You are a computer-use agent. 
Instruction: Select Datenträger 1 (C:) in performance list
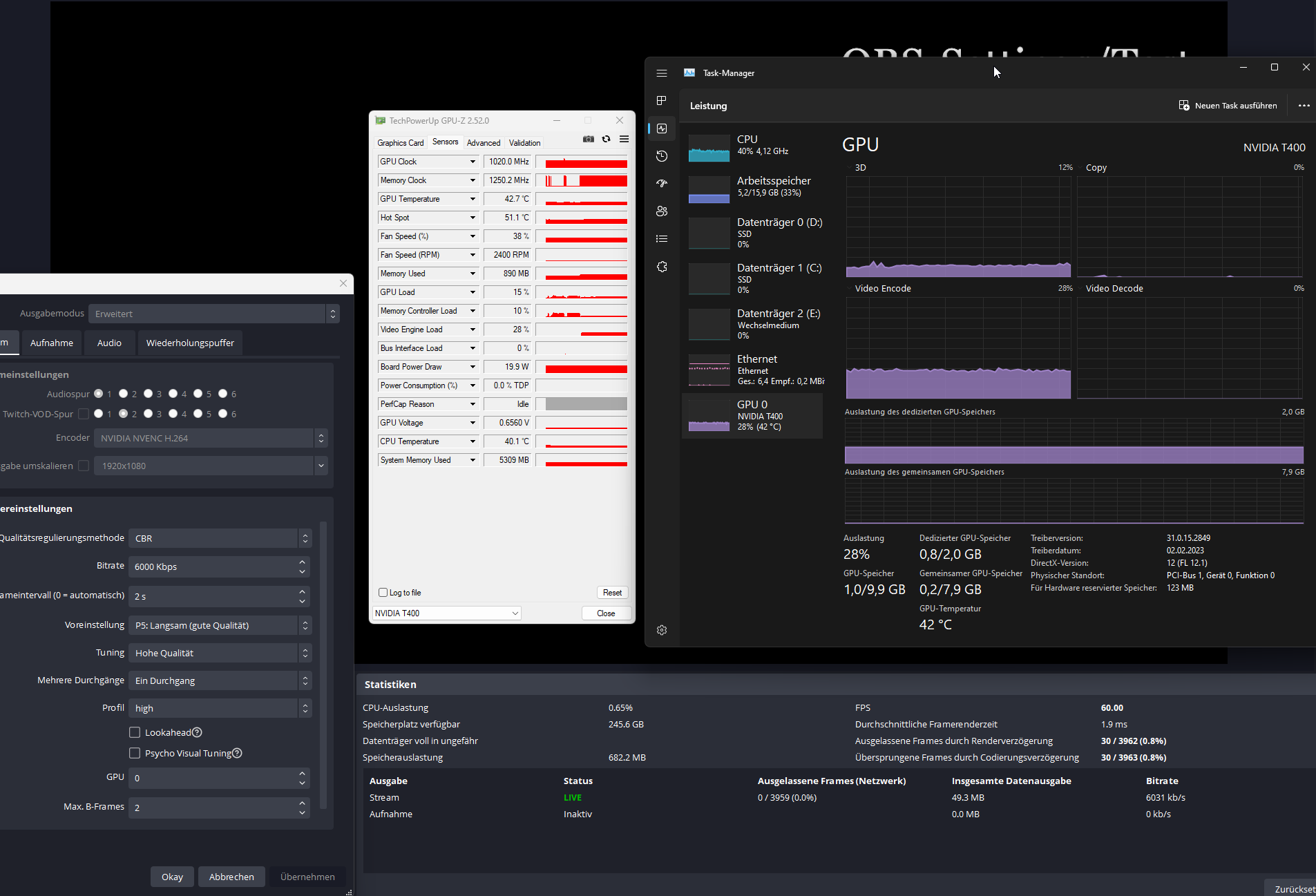[x=753, y=278]
